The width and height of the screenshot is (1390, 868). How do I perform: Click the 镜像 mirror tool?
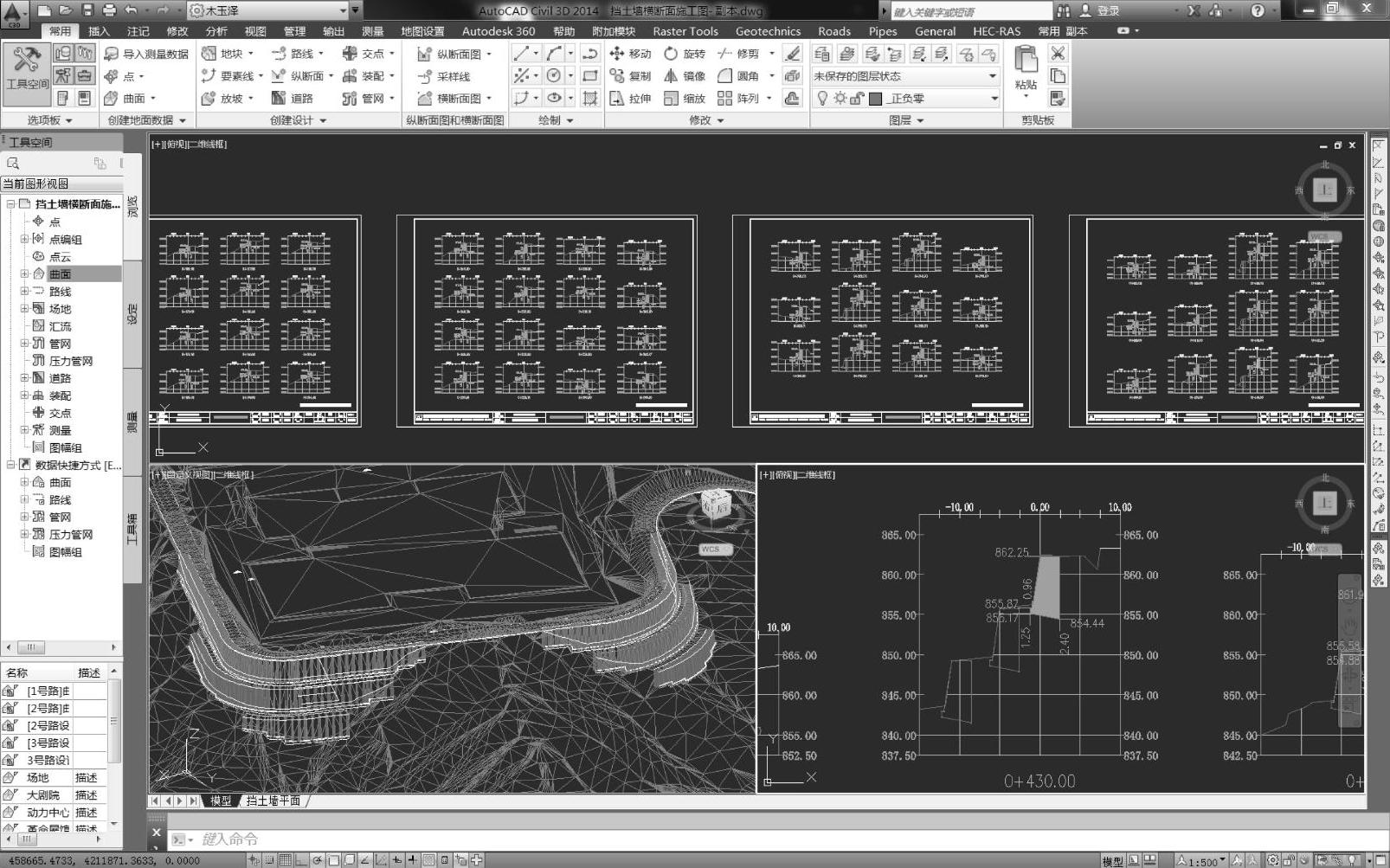tap(685, 76)
